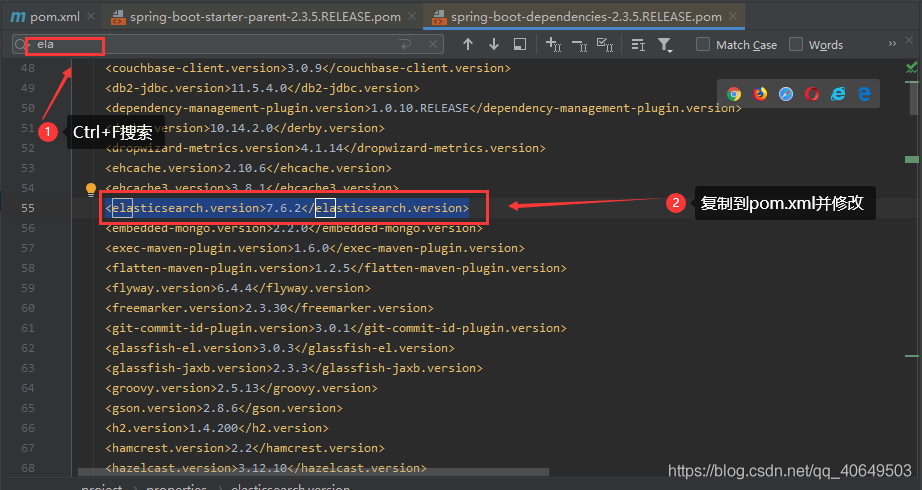Viewport: 922px width, 490px height.
Task: Click the ehcache.version 2.10.6 line
Action: [248, 168]
